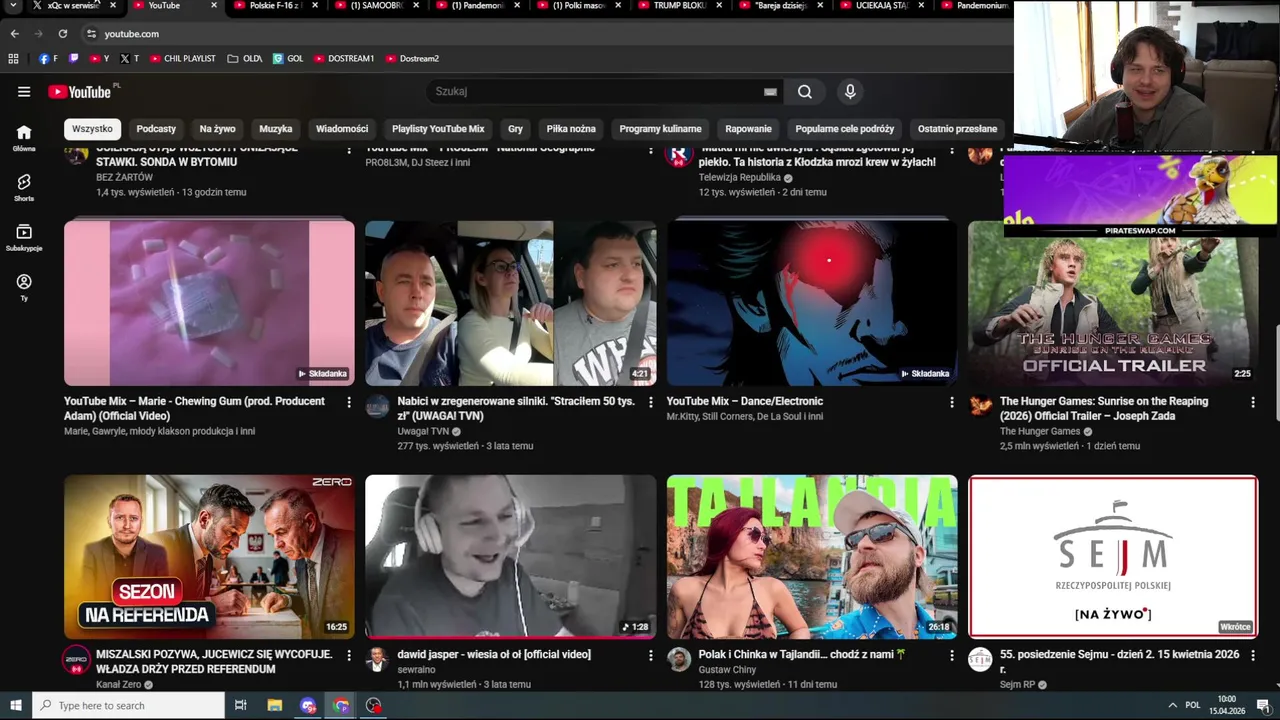Show hidden system tray icons
The height and width of the screenshot is (720, 1280).
(x=1172, y=705)
